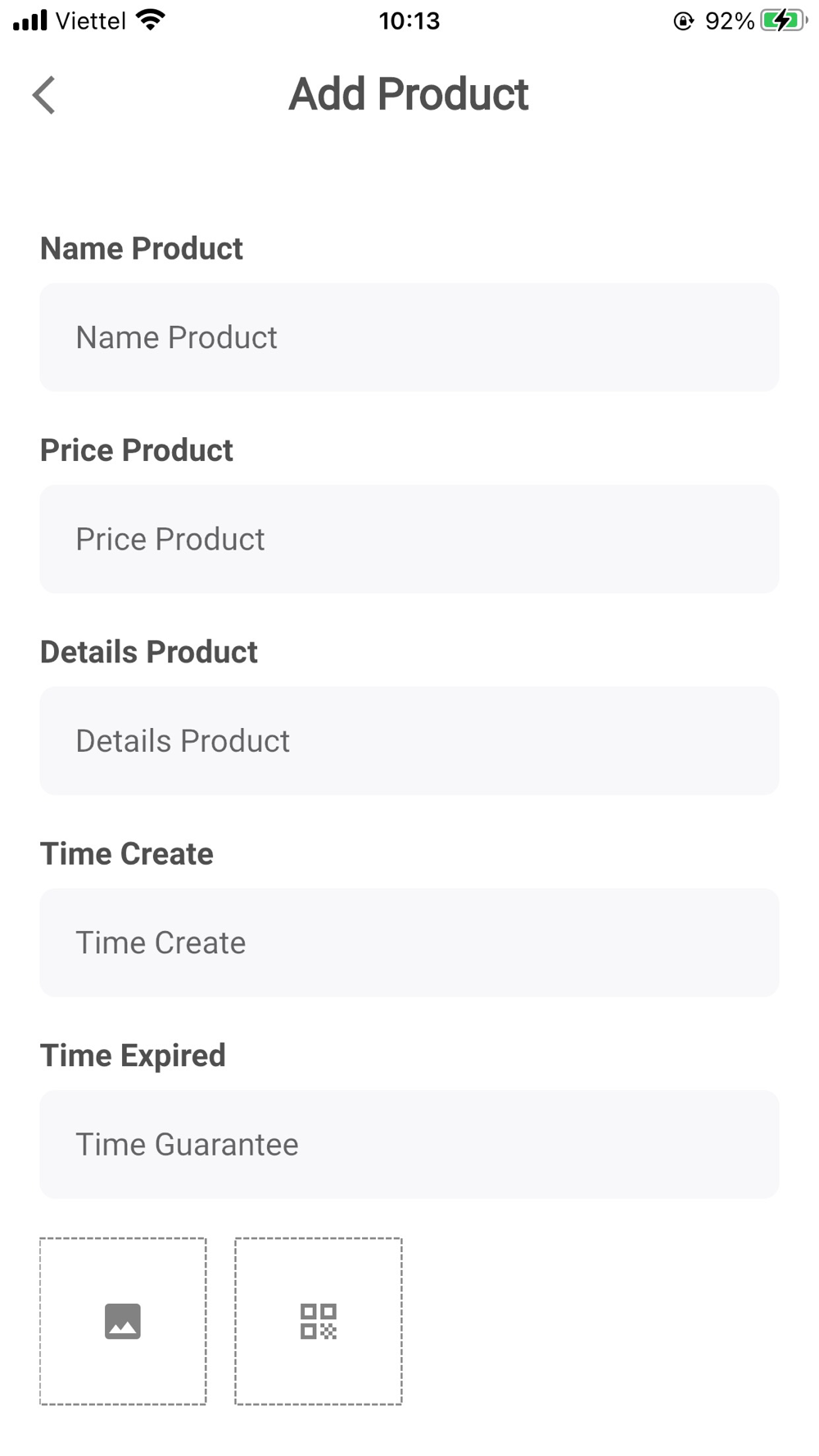Viewport: 819px width, 1456px height.
Task: Tap the bold Time Create label
Action: 127,853
